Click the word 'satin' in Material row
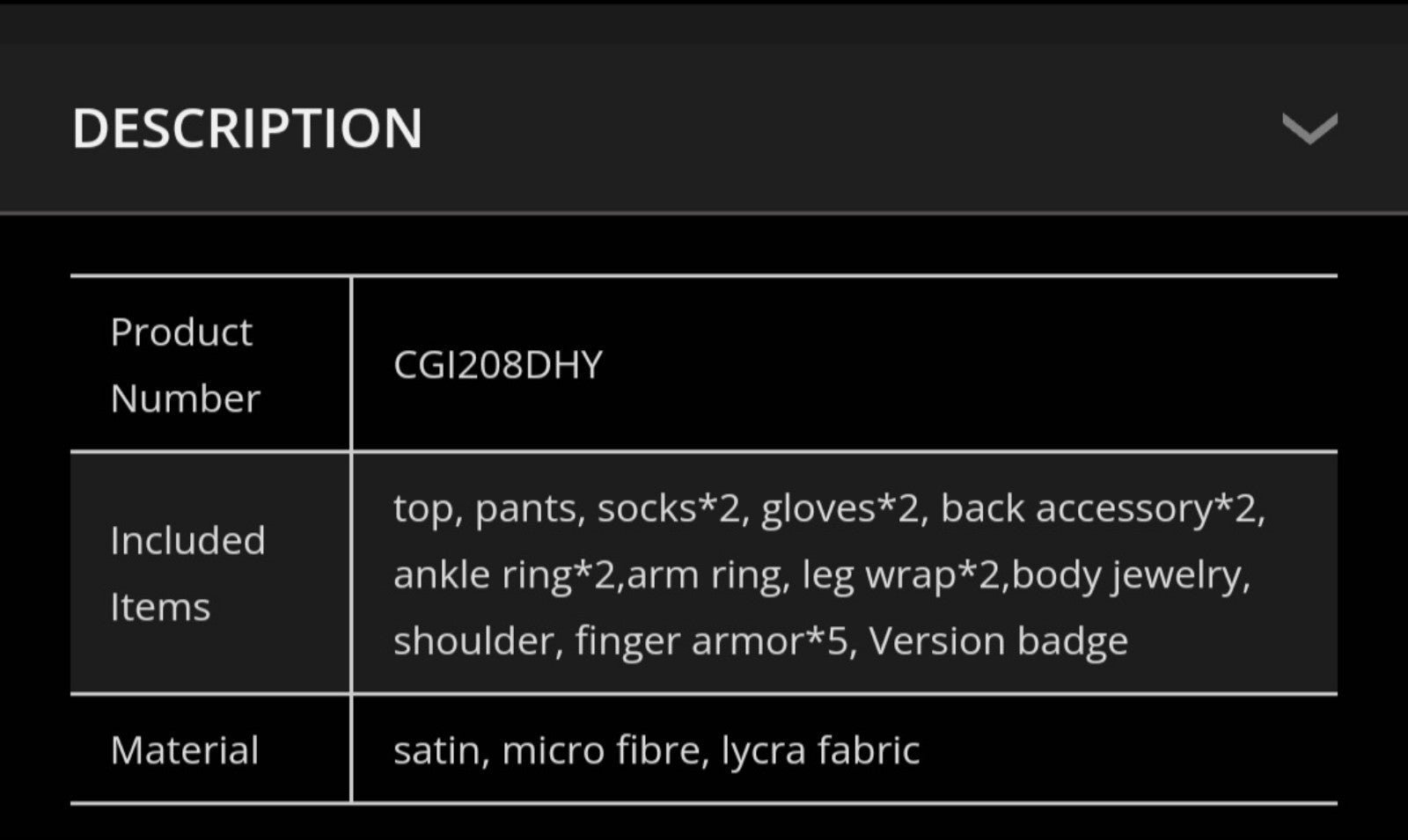1408x840 pixels. tap(437, 750)
